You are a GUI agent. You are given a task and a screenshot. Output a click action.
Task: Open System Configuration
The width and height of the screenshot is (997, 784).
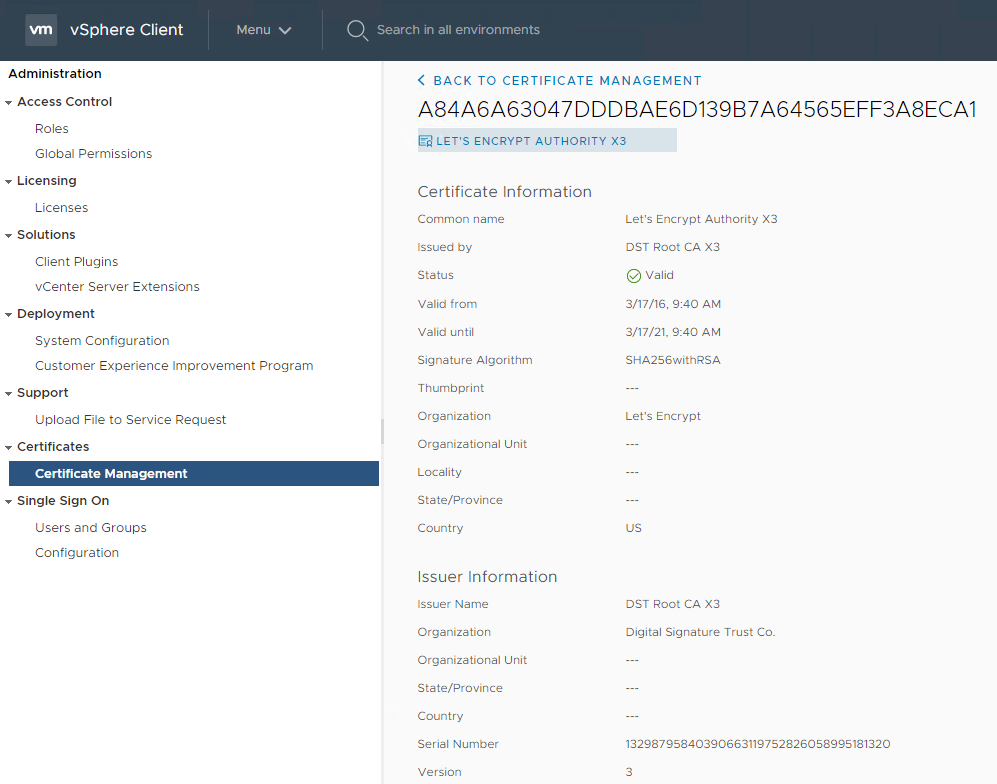click(102, 341)
